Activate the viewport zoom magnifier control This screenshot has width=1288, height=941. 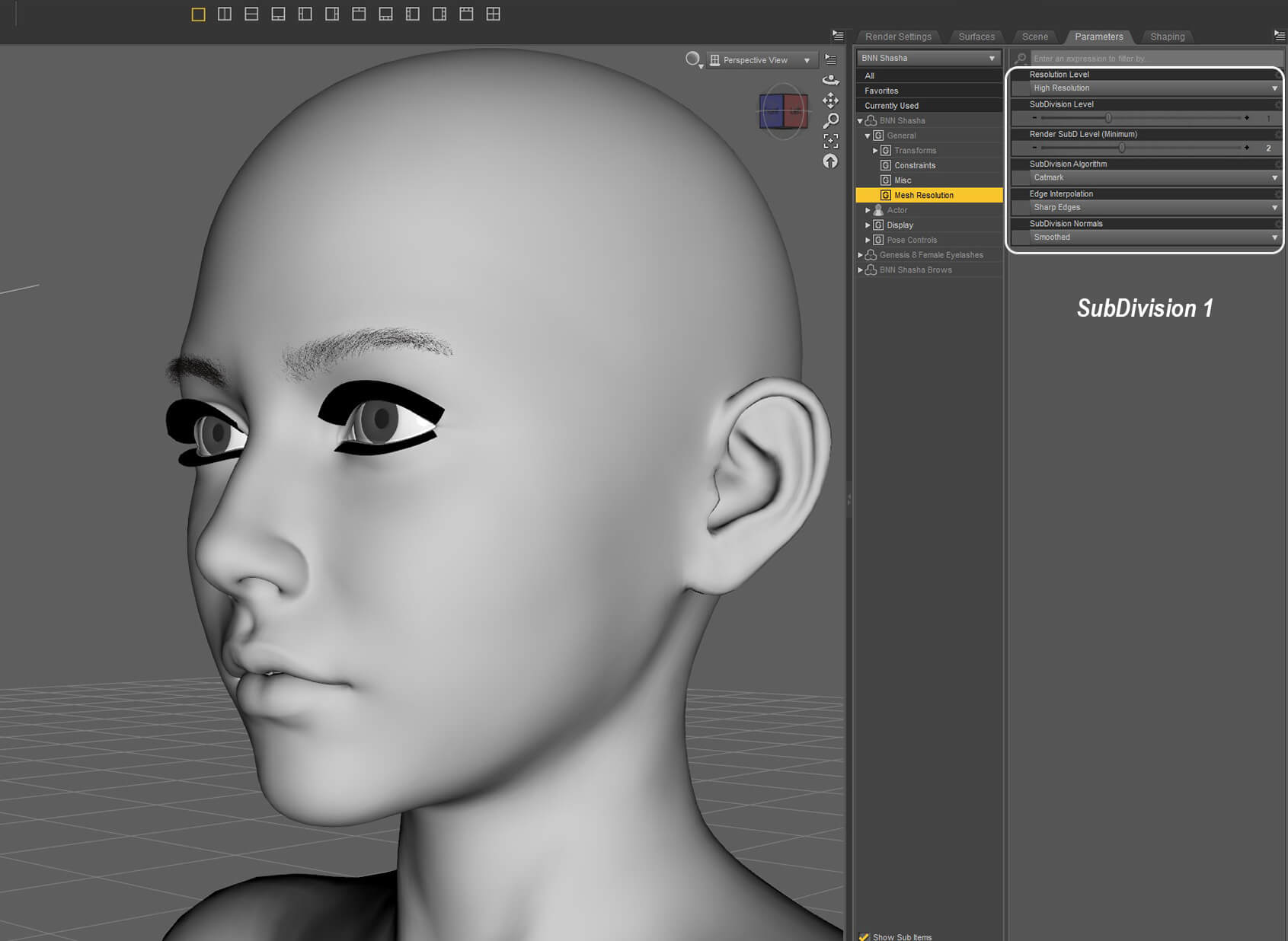pos(831,120)
